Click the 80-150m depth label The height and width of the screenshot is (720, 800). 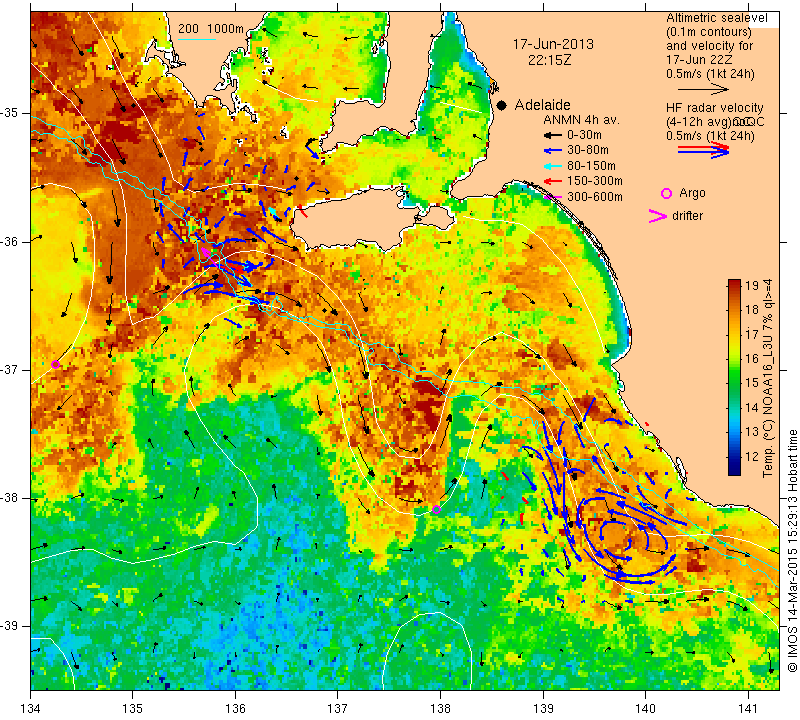[591, 166]
